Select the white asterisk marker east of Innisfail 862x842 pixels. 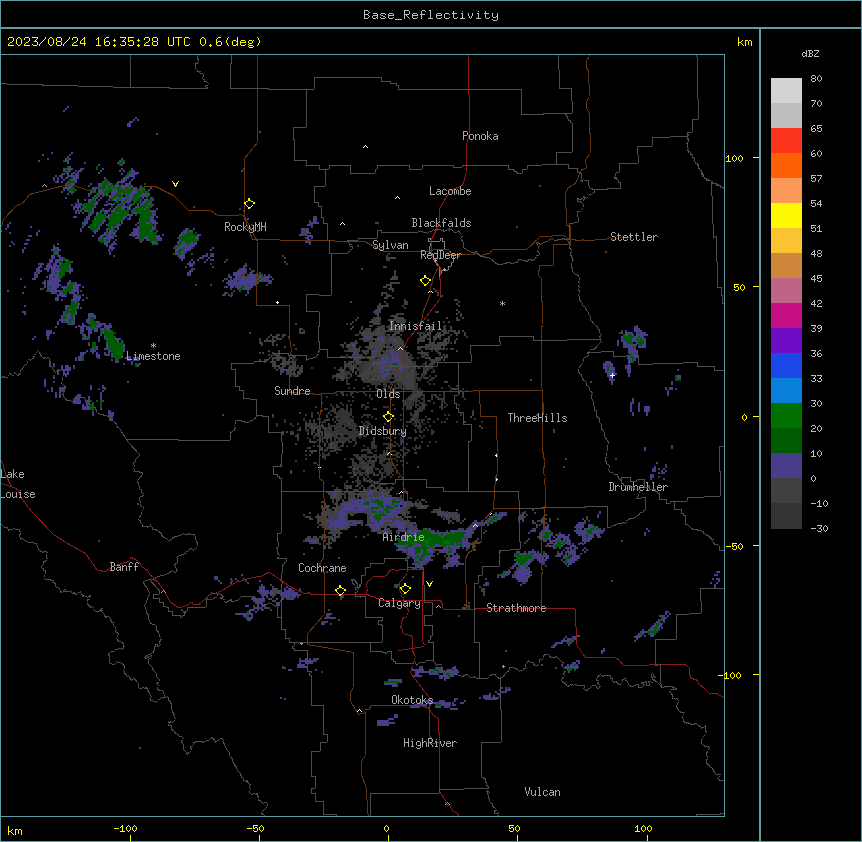(502, 303)
